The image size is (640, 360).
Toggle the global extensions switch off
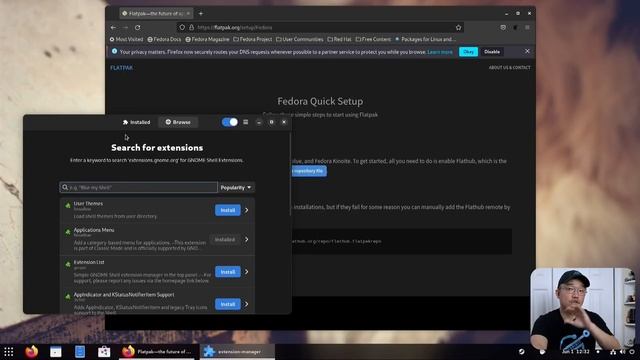pos(230,122)
